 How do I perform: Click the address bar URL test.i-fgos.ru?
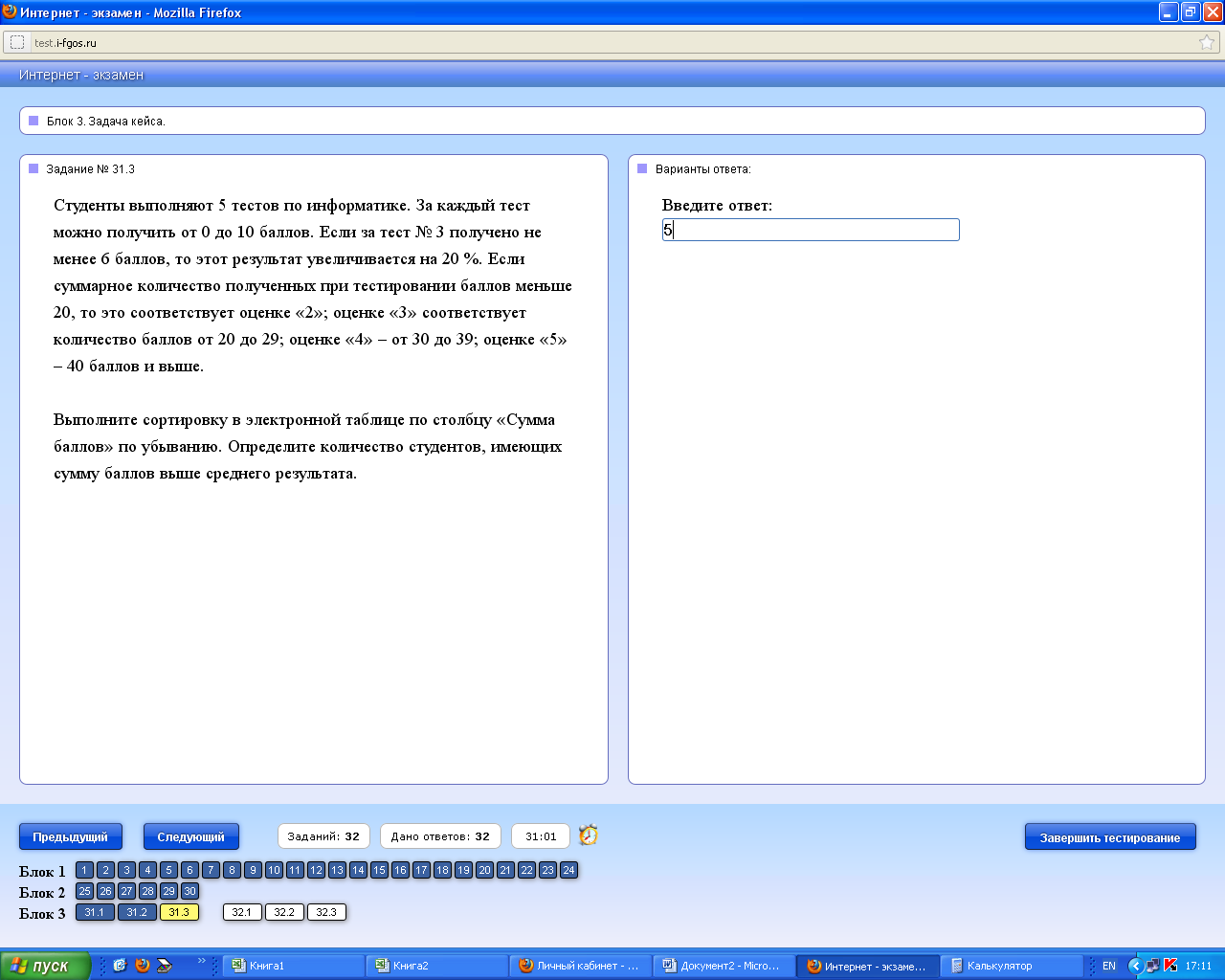click(65, 43)
